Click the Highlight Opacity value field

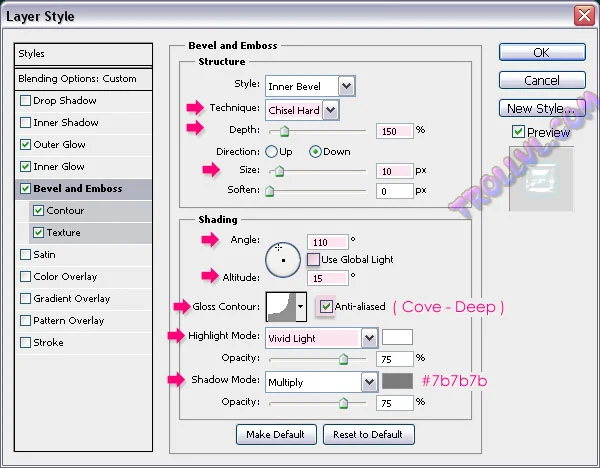[394, 359]
